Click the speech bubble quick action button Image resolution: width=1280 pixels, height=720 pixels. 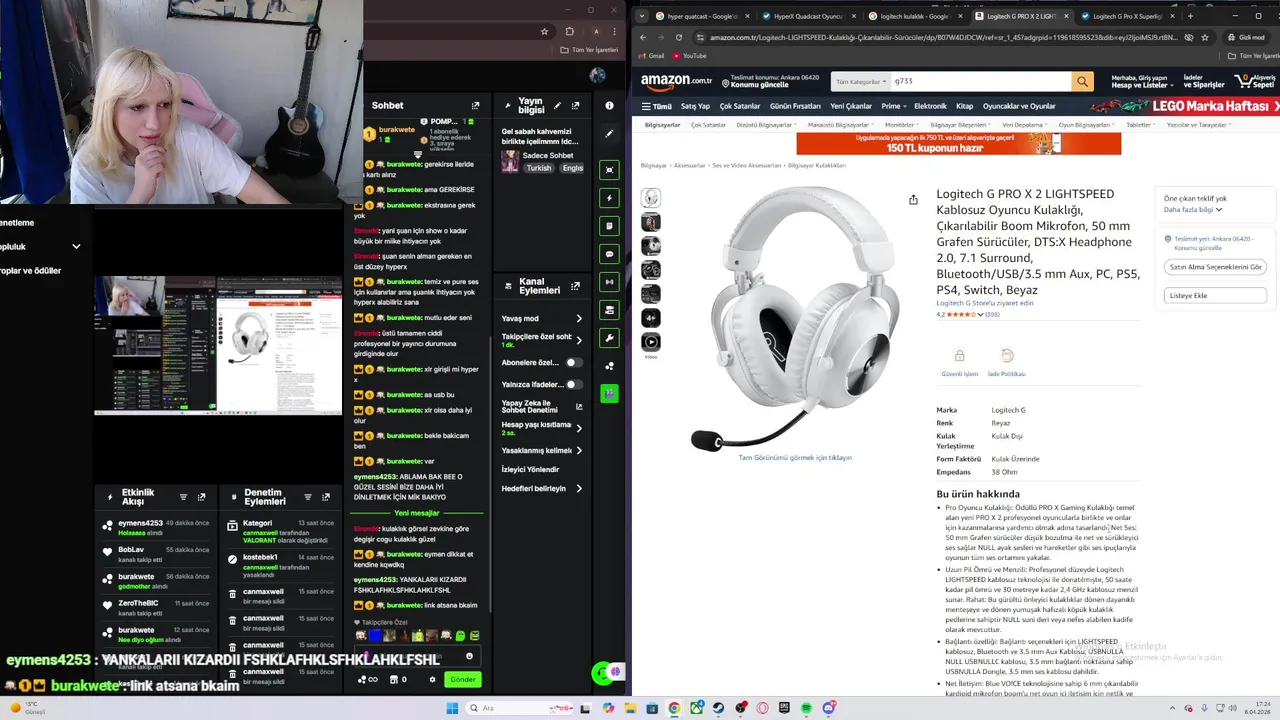609,254
